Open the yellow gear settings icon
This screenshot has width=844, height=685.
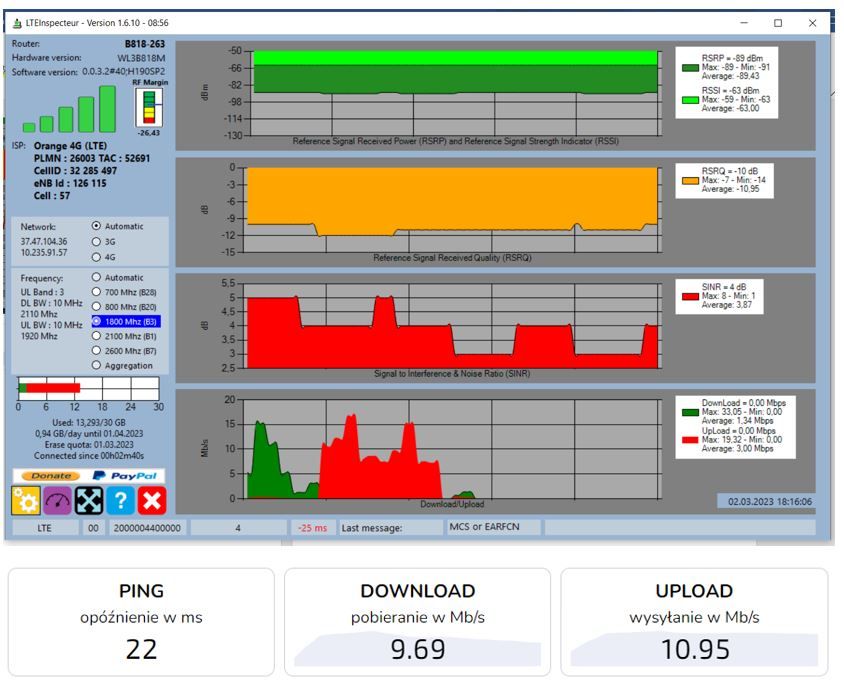point(26,500)
